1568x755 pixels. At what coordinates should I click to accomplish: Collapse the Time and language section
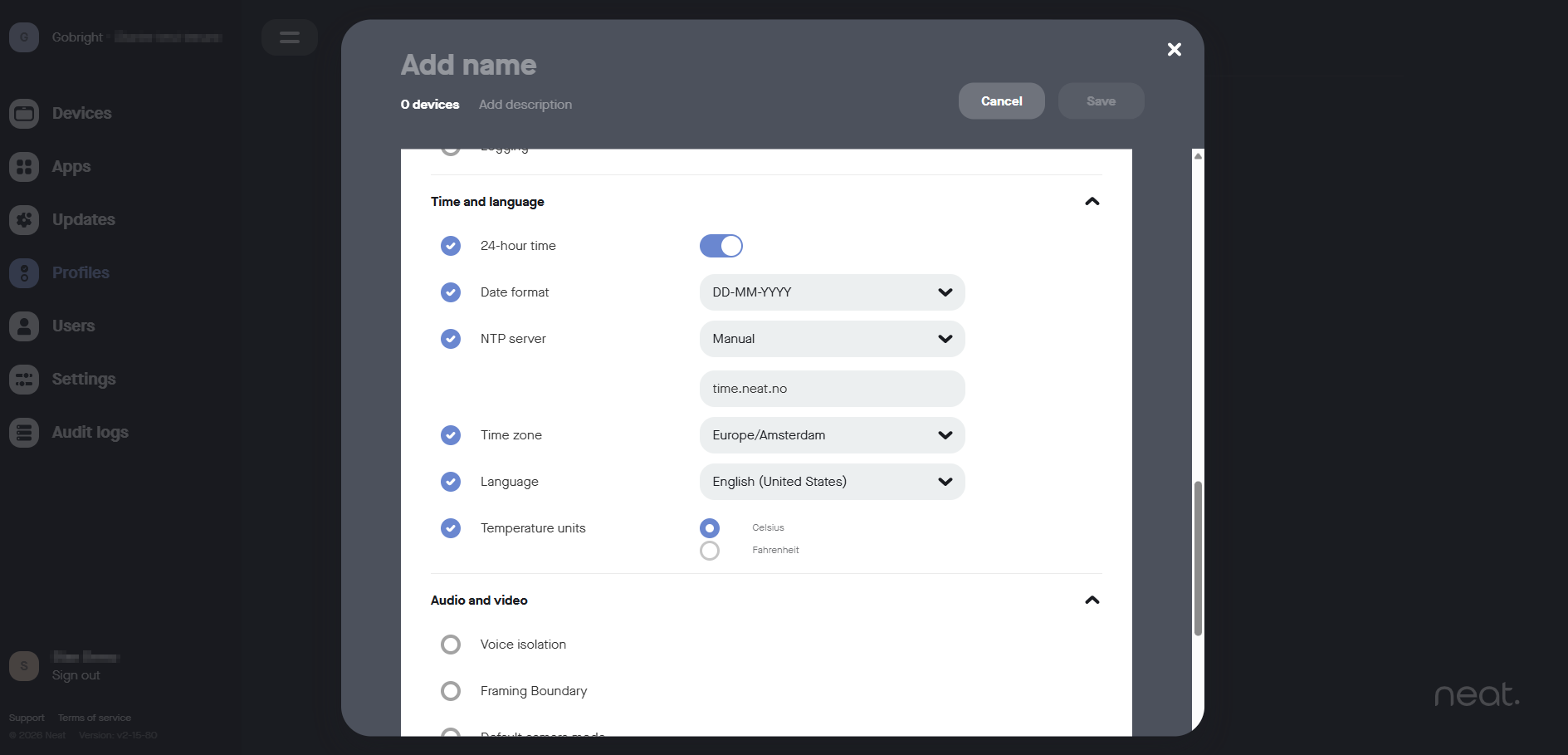pyautogui.click(x=1092, y=202)
